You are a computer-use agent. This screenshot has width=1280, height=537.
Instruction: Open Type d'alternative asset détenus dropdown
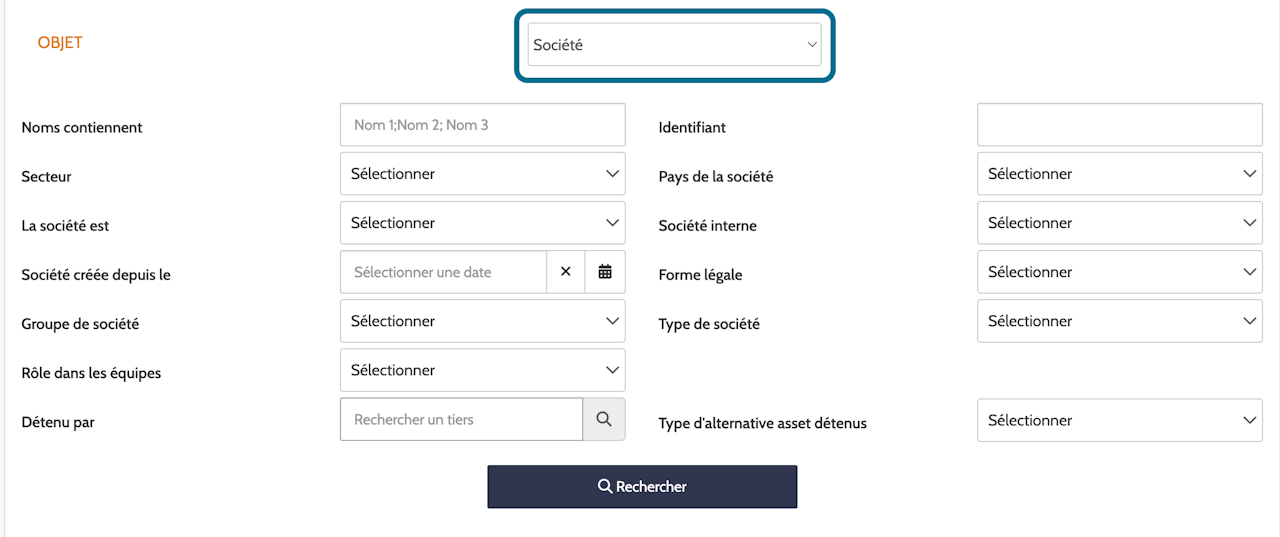[x=1120, y=420]
